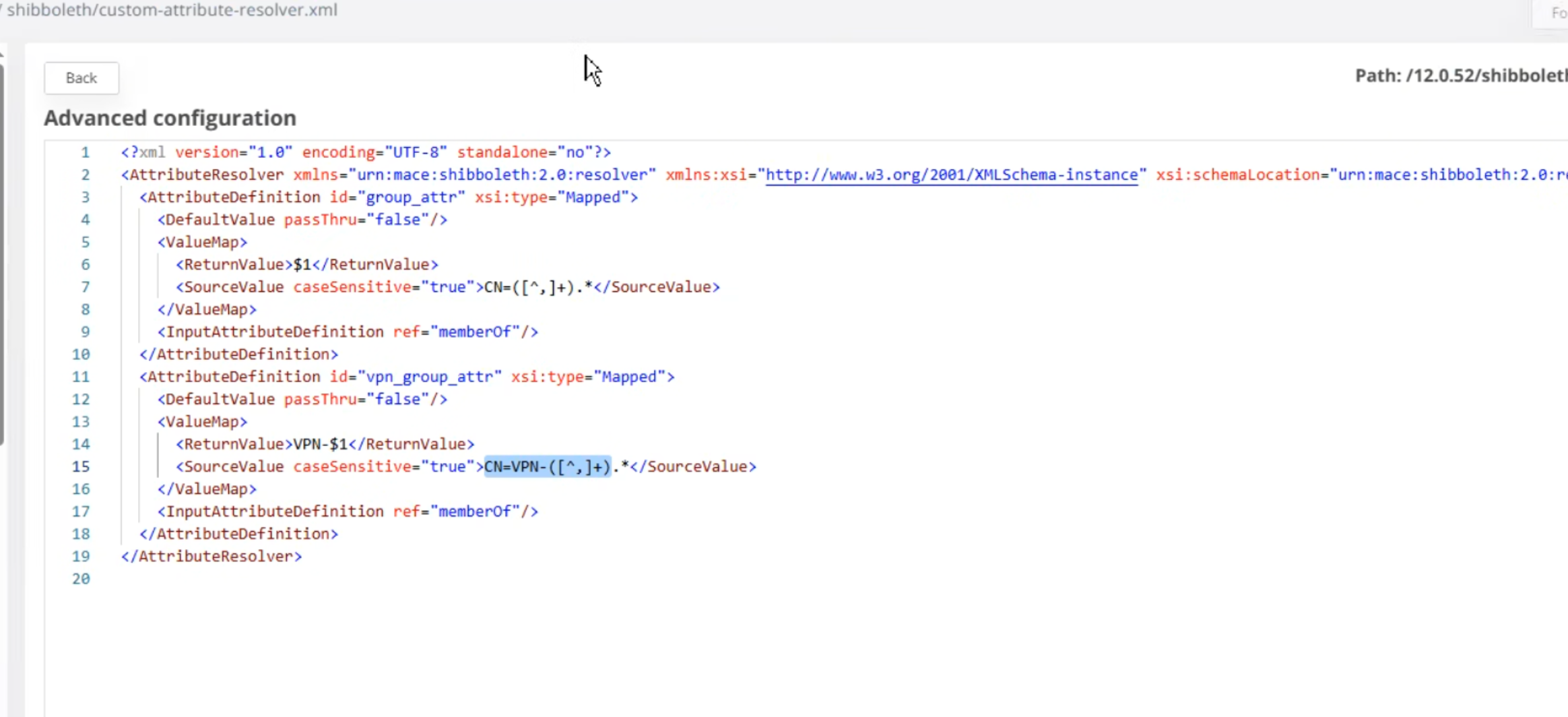The image size is (1568, 717).
Task: Click standalone="no" in the XML declaration
Action: tap(525, 152)
